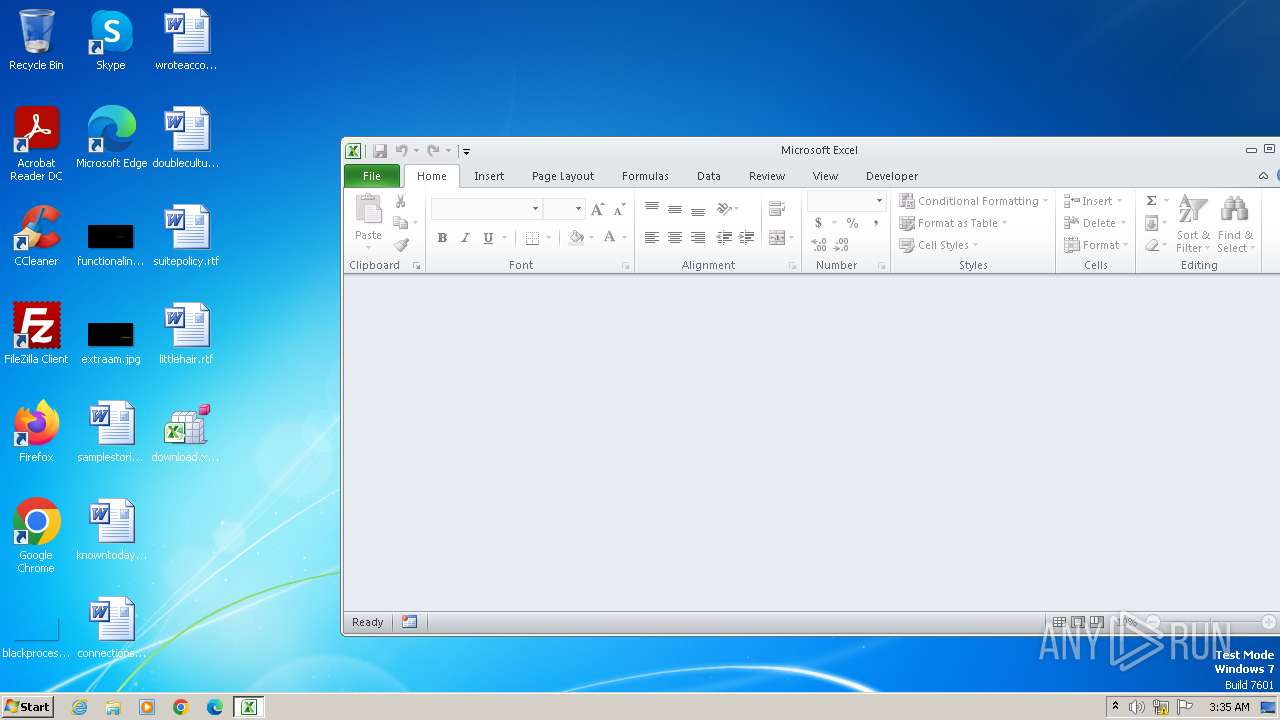Click Accounting Number Format dollar sign
This screenshot has width=1280, height=720.
tap(818, 223)
